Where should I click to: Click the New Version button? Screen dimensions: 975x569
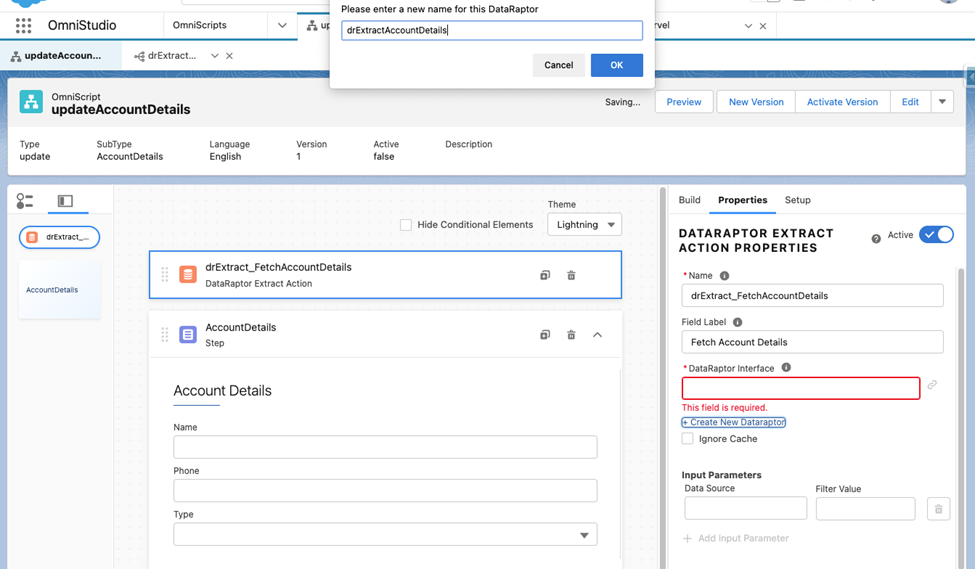click(x=756, y=102)
